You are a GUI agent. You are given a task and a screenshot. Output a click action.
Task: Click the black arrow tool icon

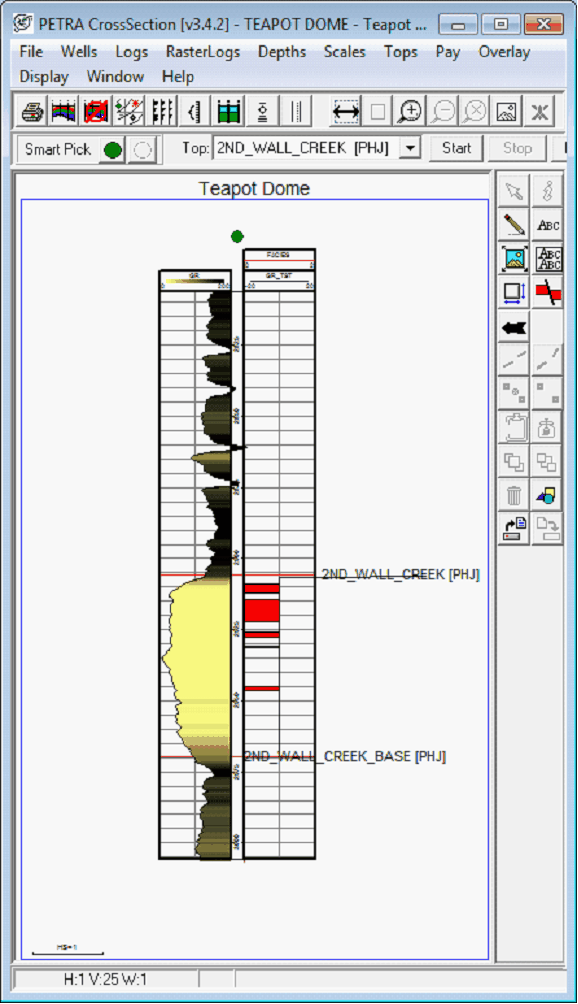tap(514, 327)
